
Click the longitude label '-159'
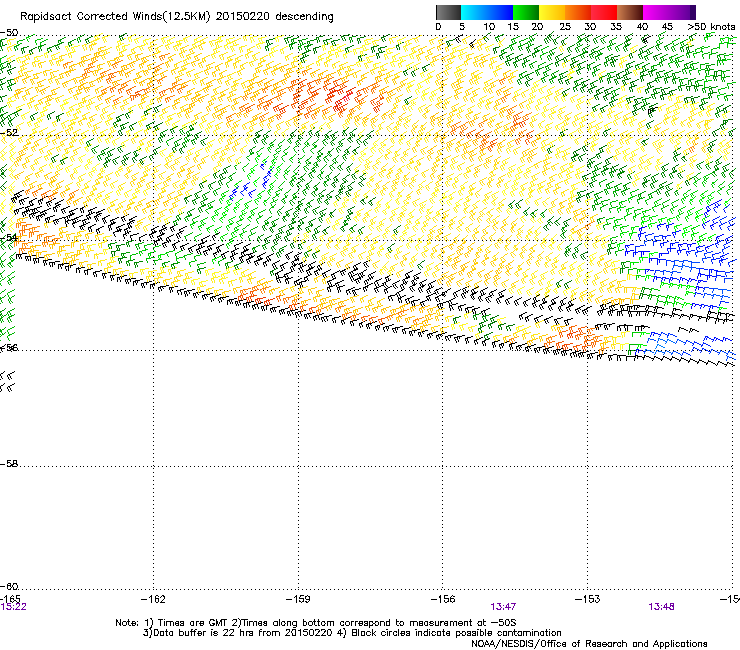pyautogui.click(x=298, y=599)
